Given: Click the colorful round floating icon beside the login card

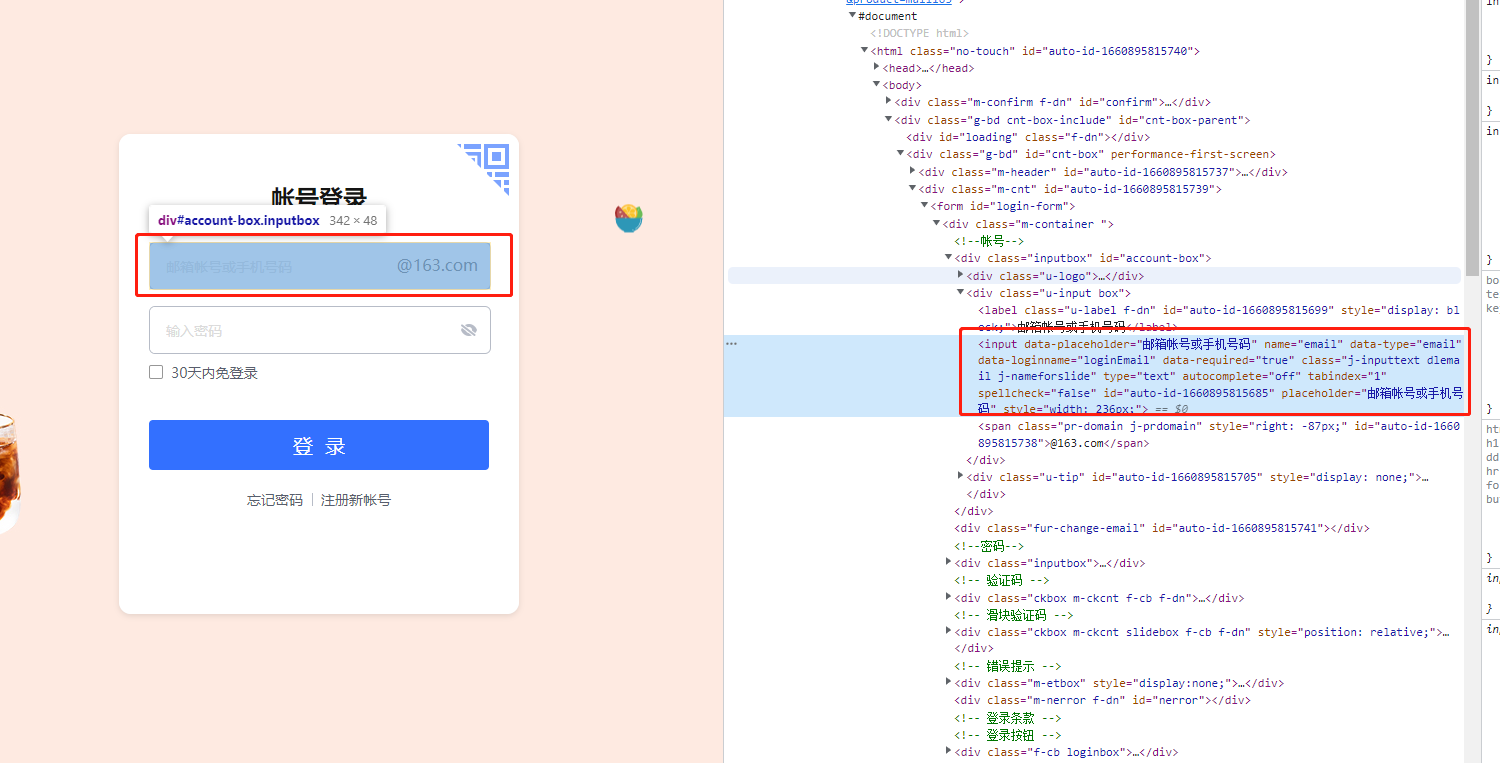Looking at the screenshot, I should tap(629, 218).
